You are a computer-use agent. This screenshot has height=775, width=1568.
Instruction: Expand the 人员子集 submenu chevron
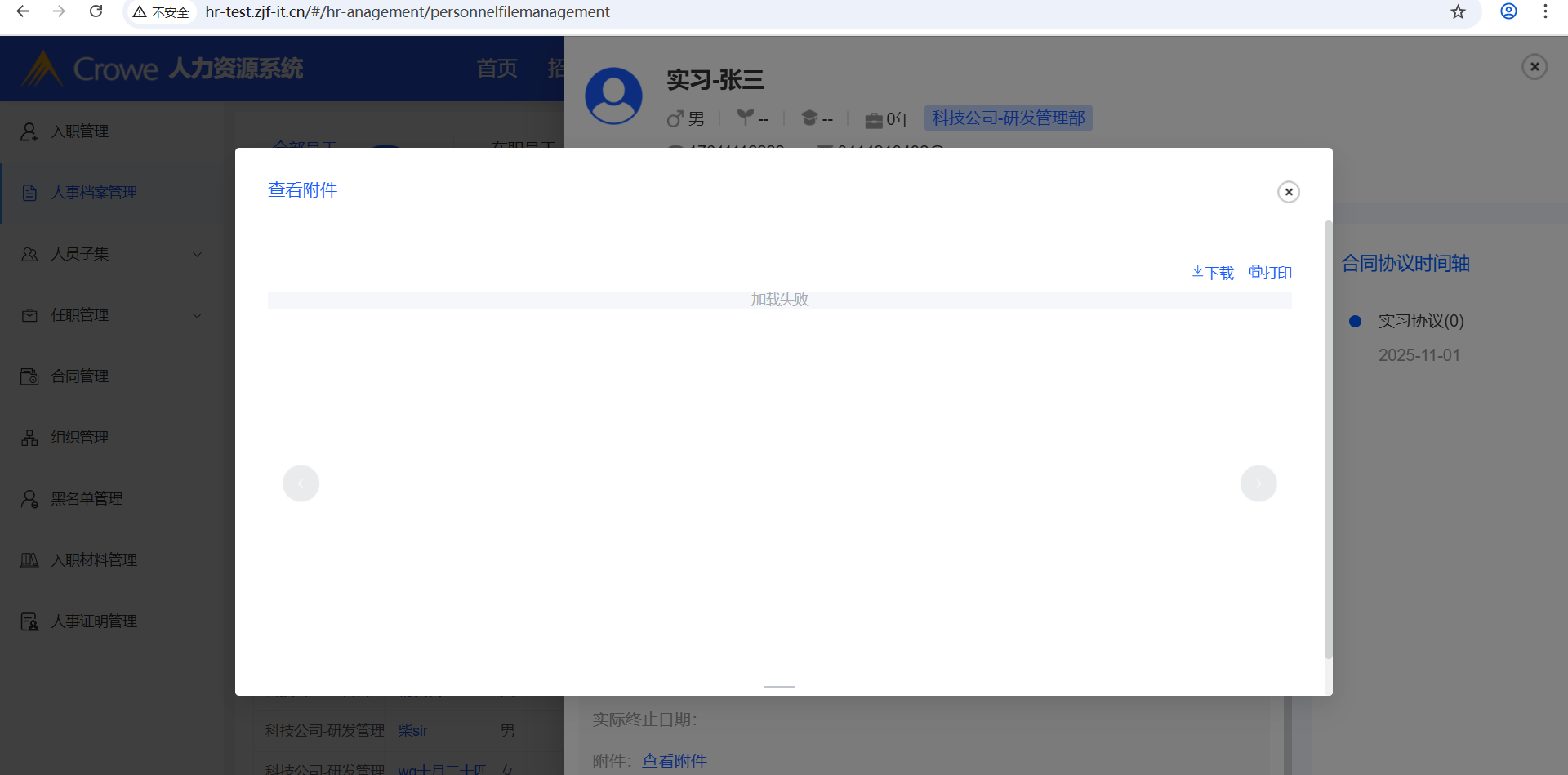(197, 254)
